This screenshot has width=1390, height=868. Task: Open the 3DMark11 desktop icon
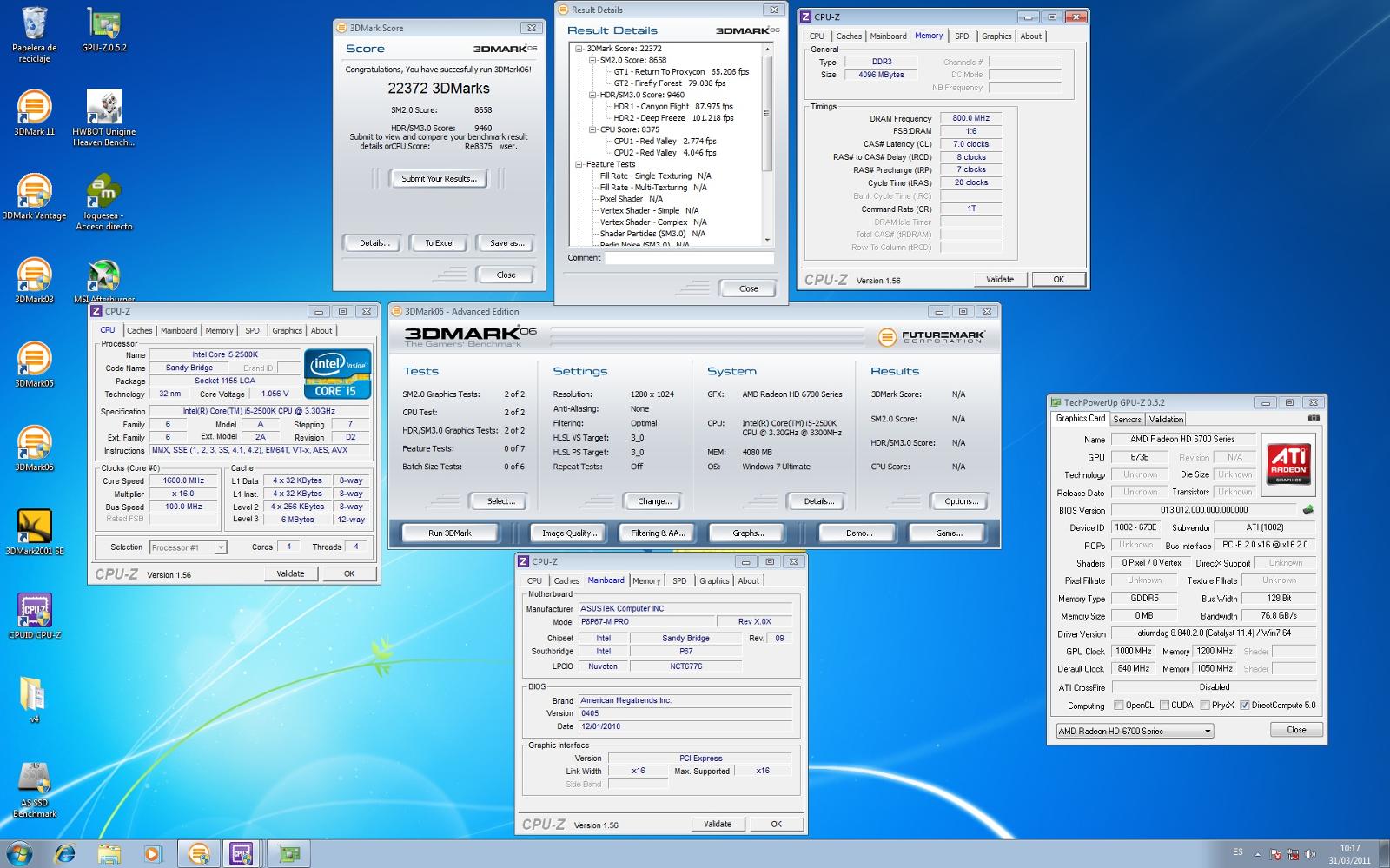click(x=34, y=113)
